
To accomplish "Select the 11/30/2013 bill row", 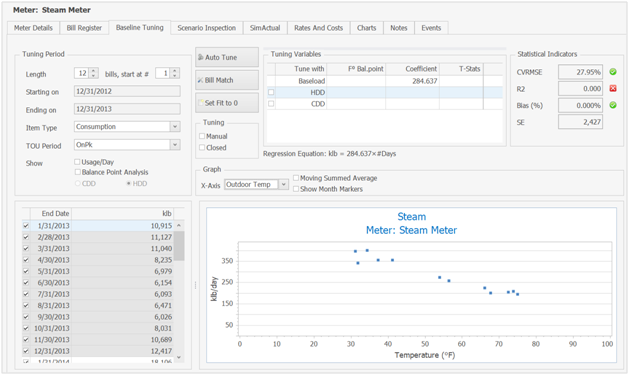I will tap(98, 340).
